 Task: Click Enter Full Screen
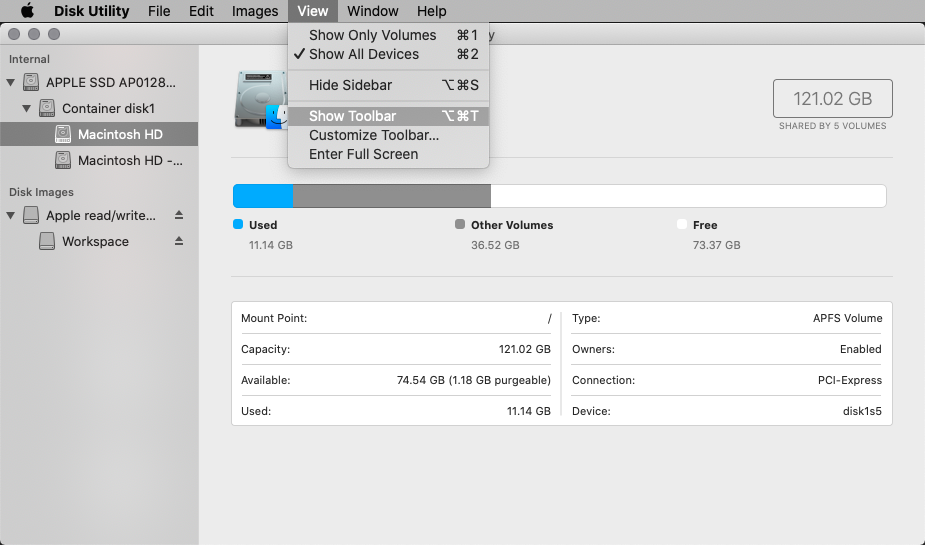[363, 154]
